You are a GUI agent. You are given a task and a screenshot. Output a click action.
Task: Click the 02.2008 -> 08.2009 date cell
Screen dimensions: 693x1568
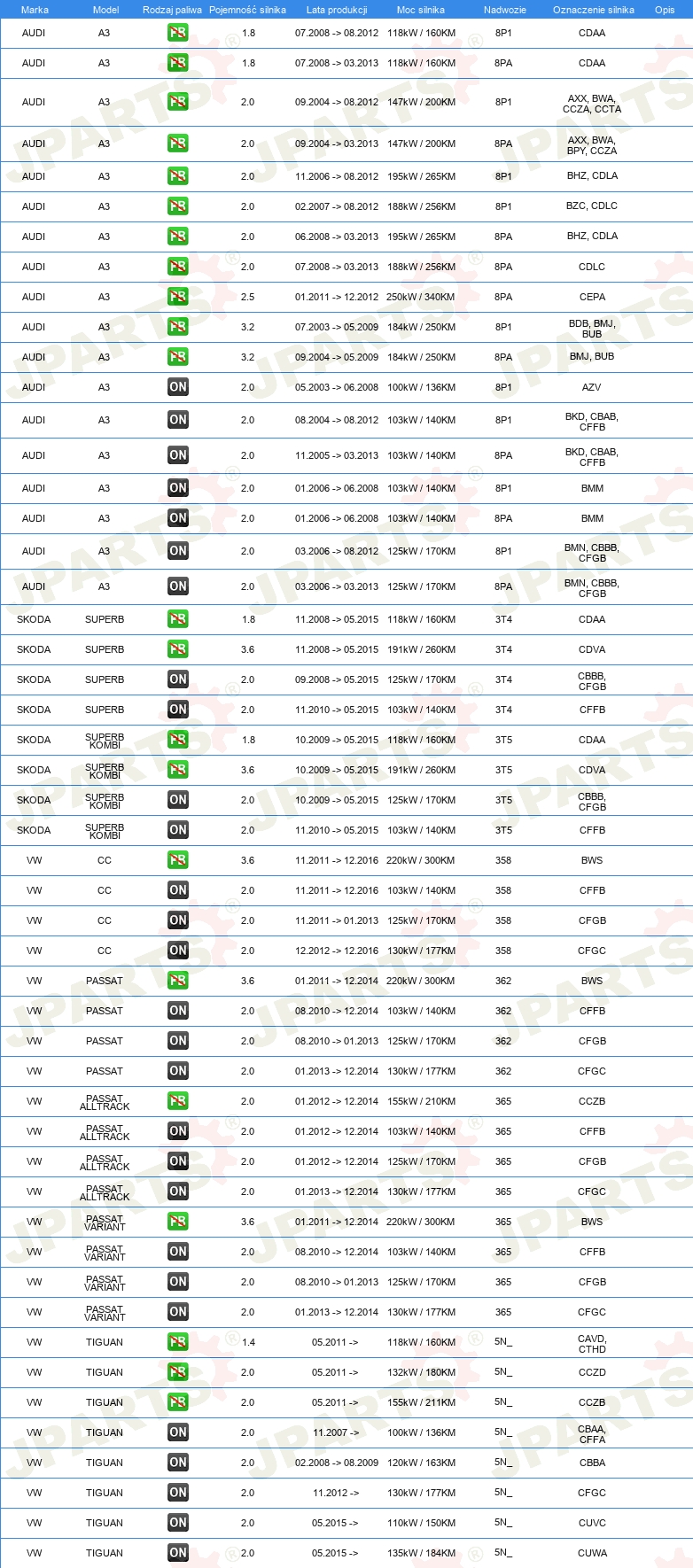(337, 1463)
